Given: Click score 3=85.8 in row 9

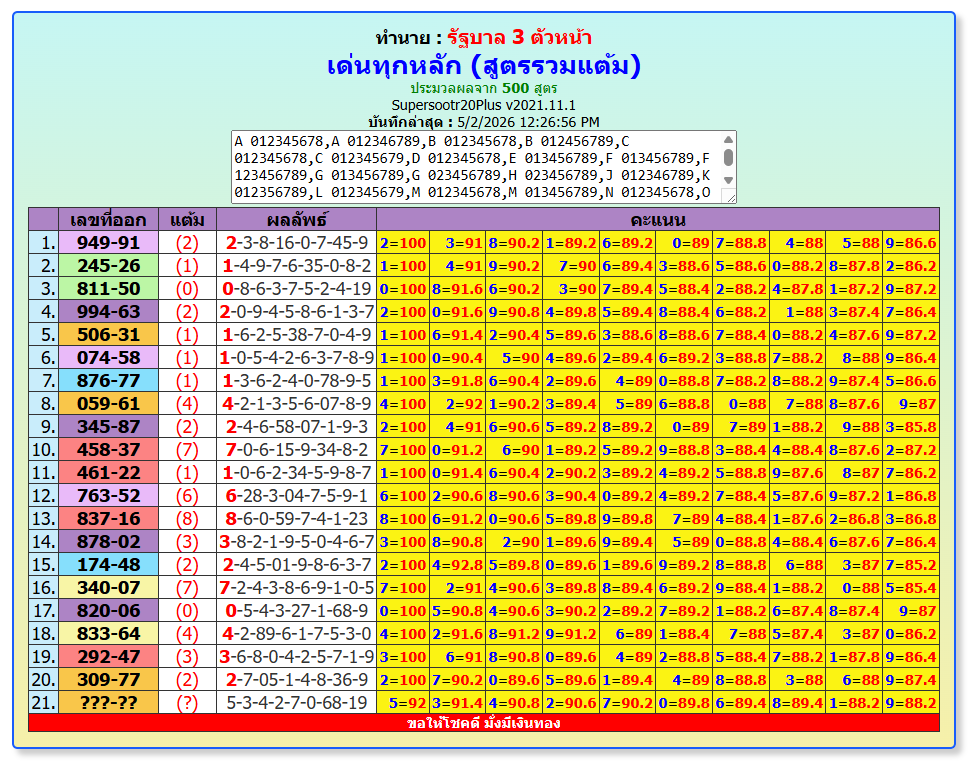Looking at the screenshot, I should point(911,427).
